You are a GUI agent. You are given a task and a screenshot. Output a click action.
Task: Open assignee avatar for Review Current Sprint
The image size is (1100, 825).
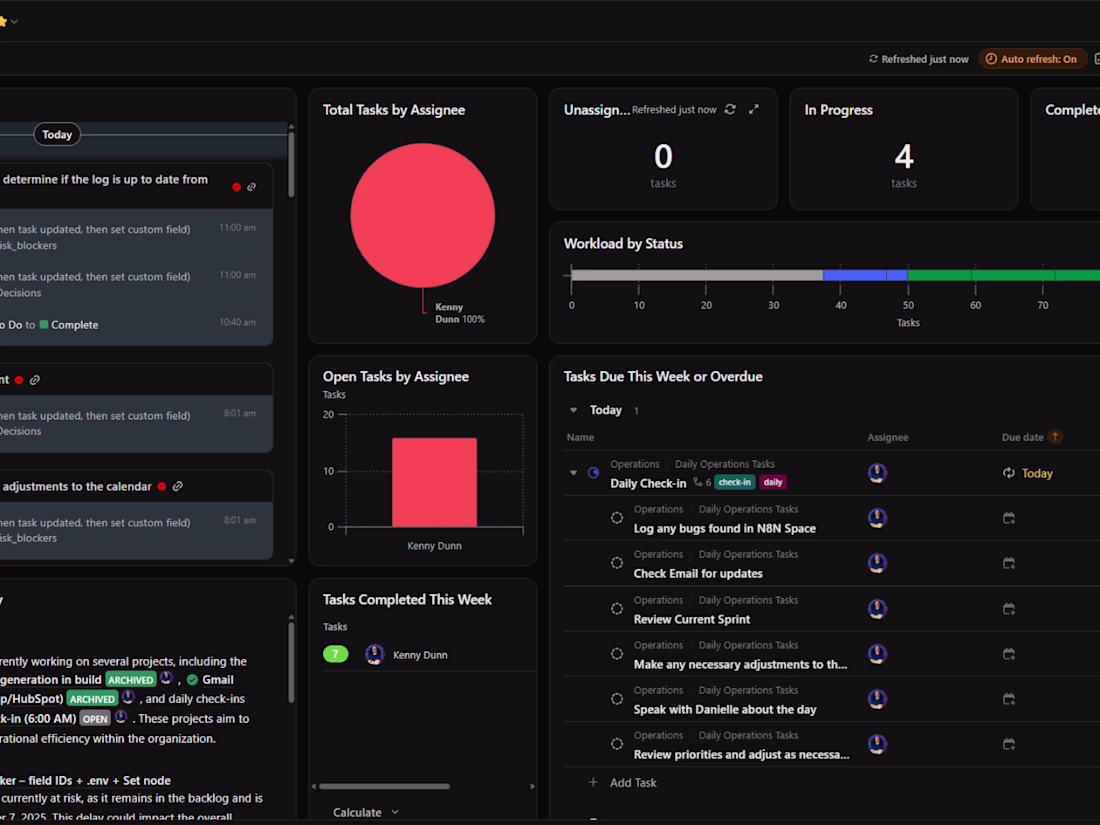coord(877,609)
